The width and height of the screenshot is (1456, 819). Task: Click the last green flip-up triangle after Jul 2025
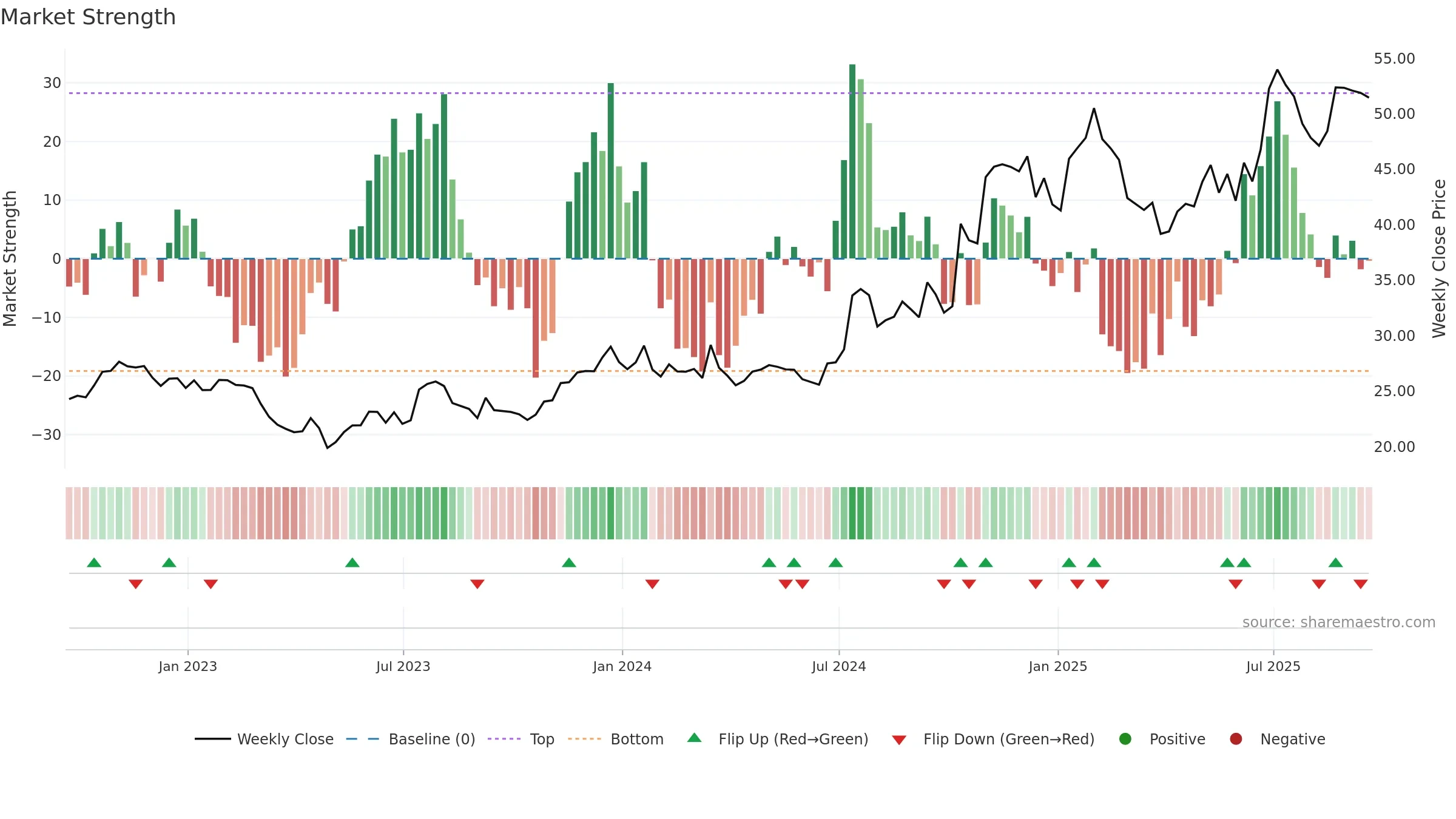click(x=1335, y=562)
